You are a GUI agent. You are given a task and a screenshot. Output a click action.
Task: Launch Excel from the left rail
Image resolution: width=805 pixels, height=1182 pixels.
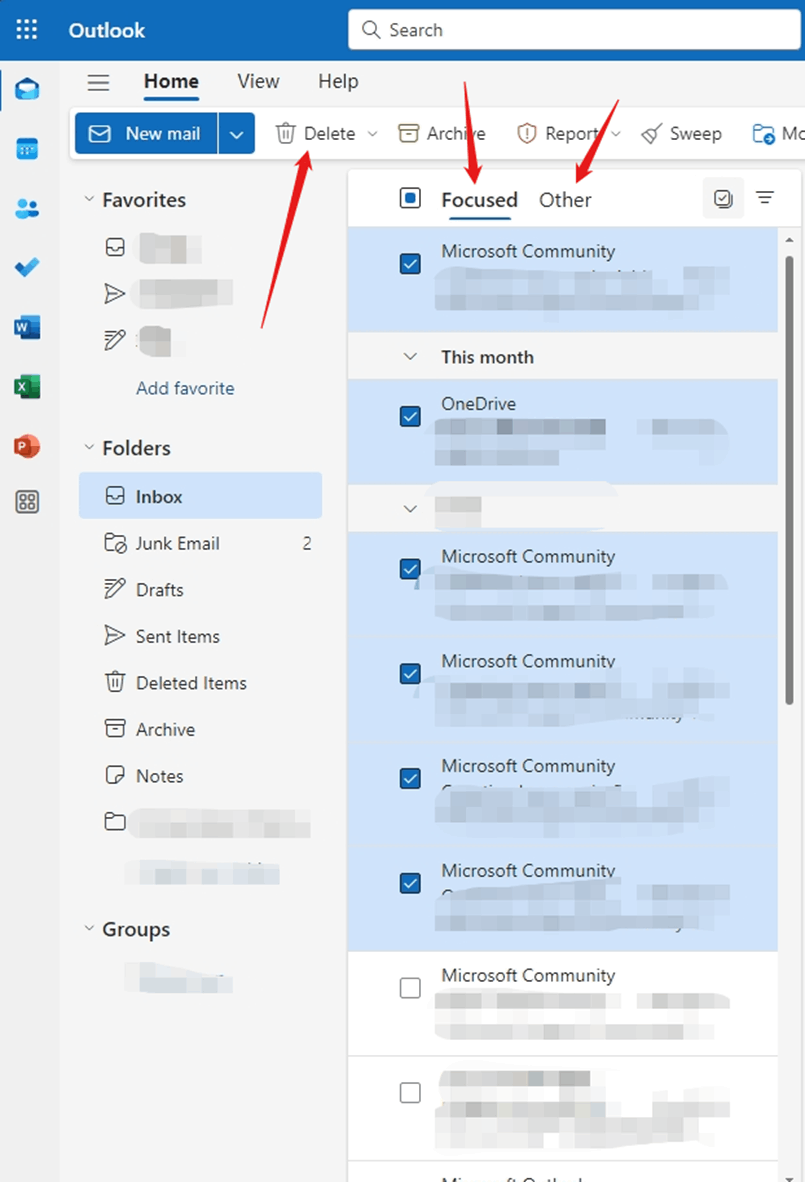[x=27, y=387]
